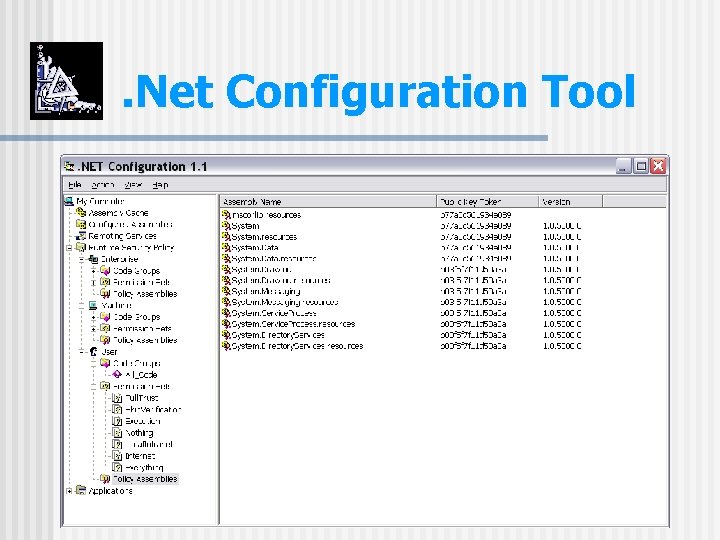This screenshot has height=540, width=720.
Task: Click the LocalIntranet permission set icon
Action: pyautogui.click(x=117, y=444)
